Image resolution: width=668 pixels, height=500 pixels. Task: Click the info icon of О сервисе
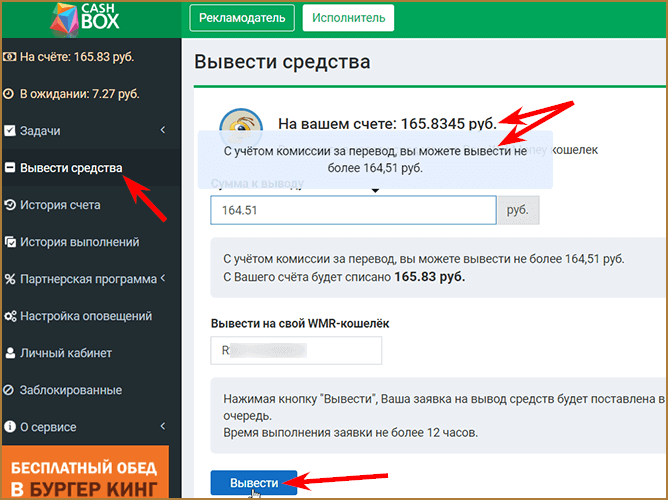(9, 427)
